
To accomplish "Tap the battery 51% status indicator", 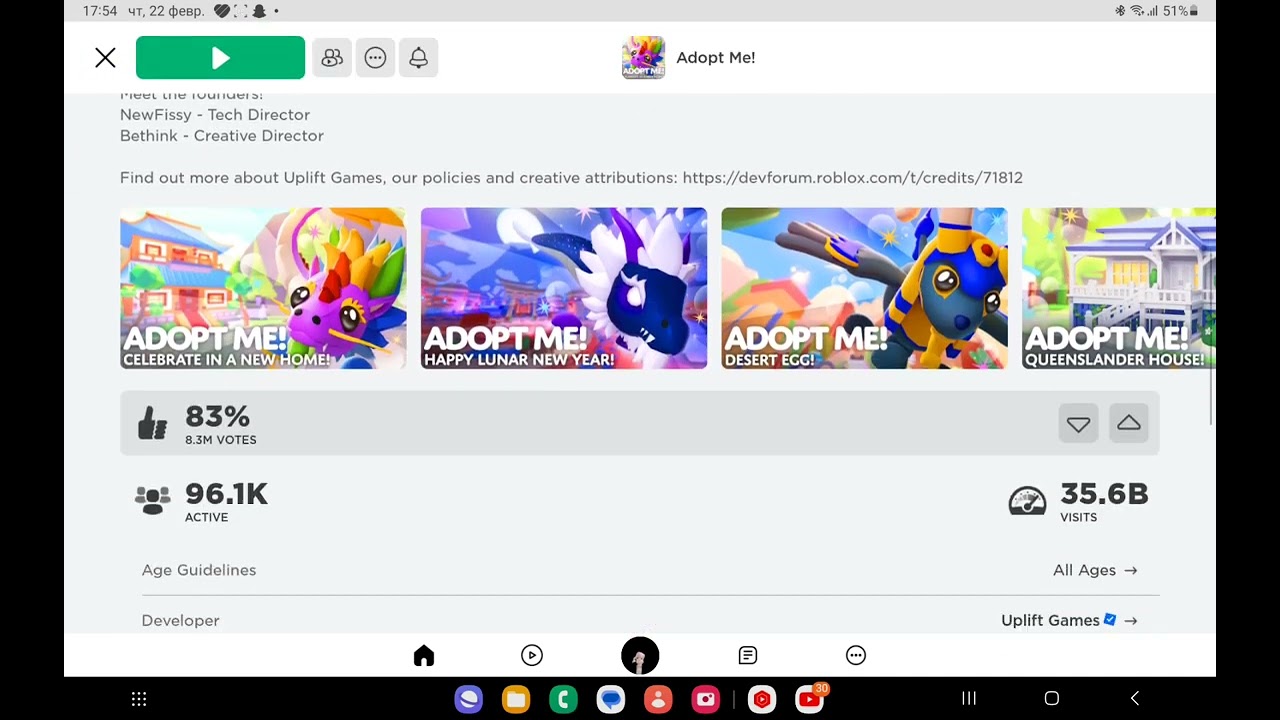I will coord(1181,11).
